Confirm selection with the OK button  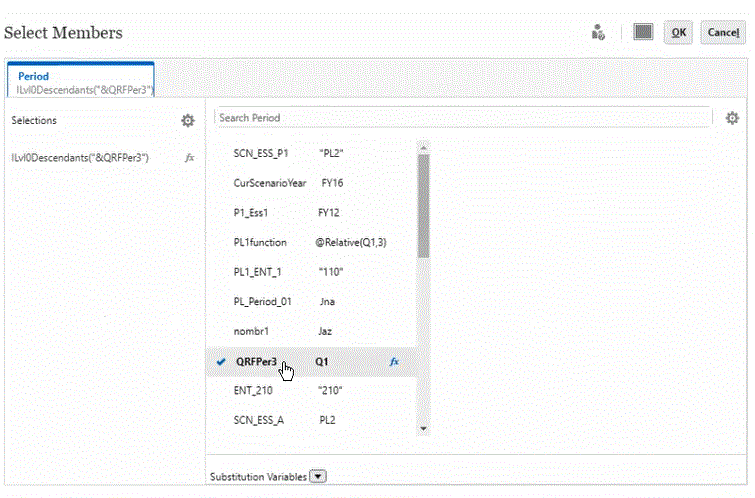tap(678, 32)
